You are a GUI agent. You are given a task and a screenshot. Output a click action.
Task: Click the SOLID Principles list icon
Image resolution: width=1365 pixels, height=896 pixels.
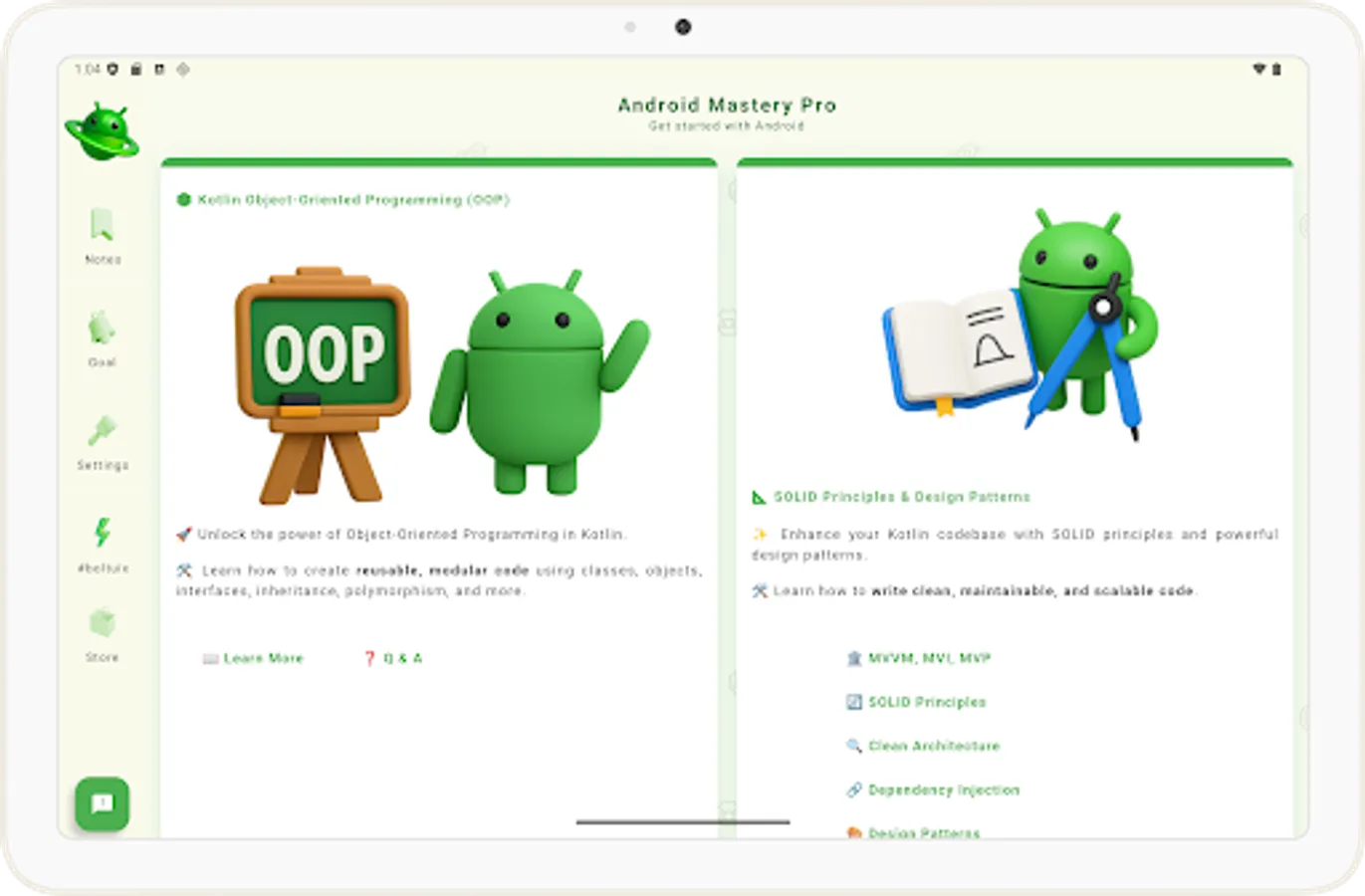click(853, 701)
